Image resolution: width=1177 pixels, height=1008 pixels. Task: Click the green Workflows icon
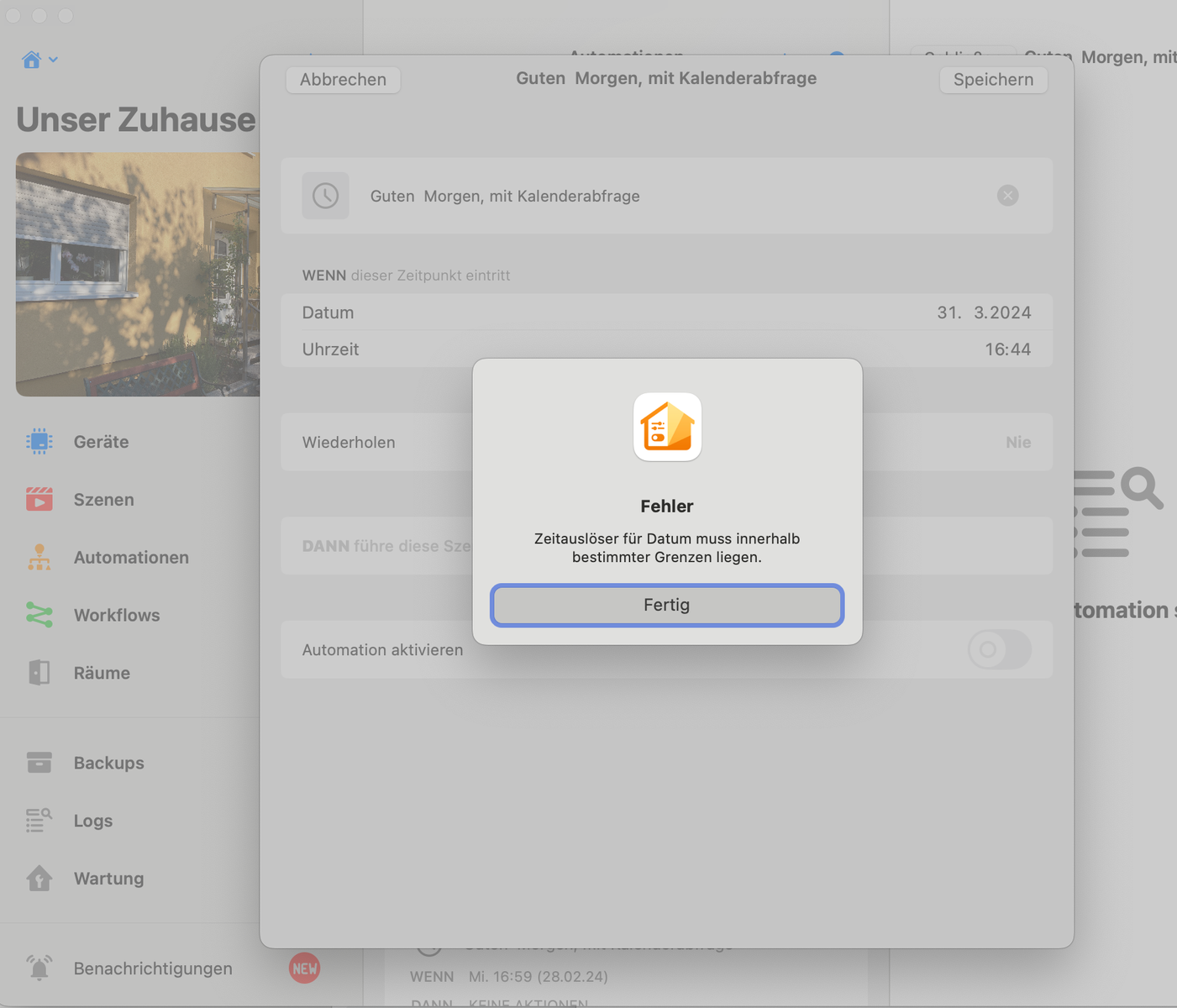tap(39, 615)
